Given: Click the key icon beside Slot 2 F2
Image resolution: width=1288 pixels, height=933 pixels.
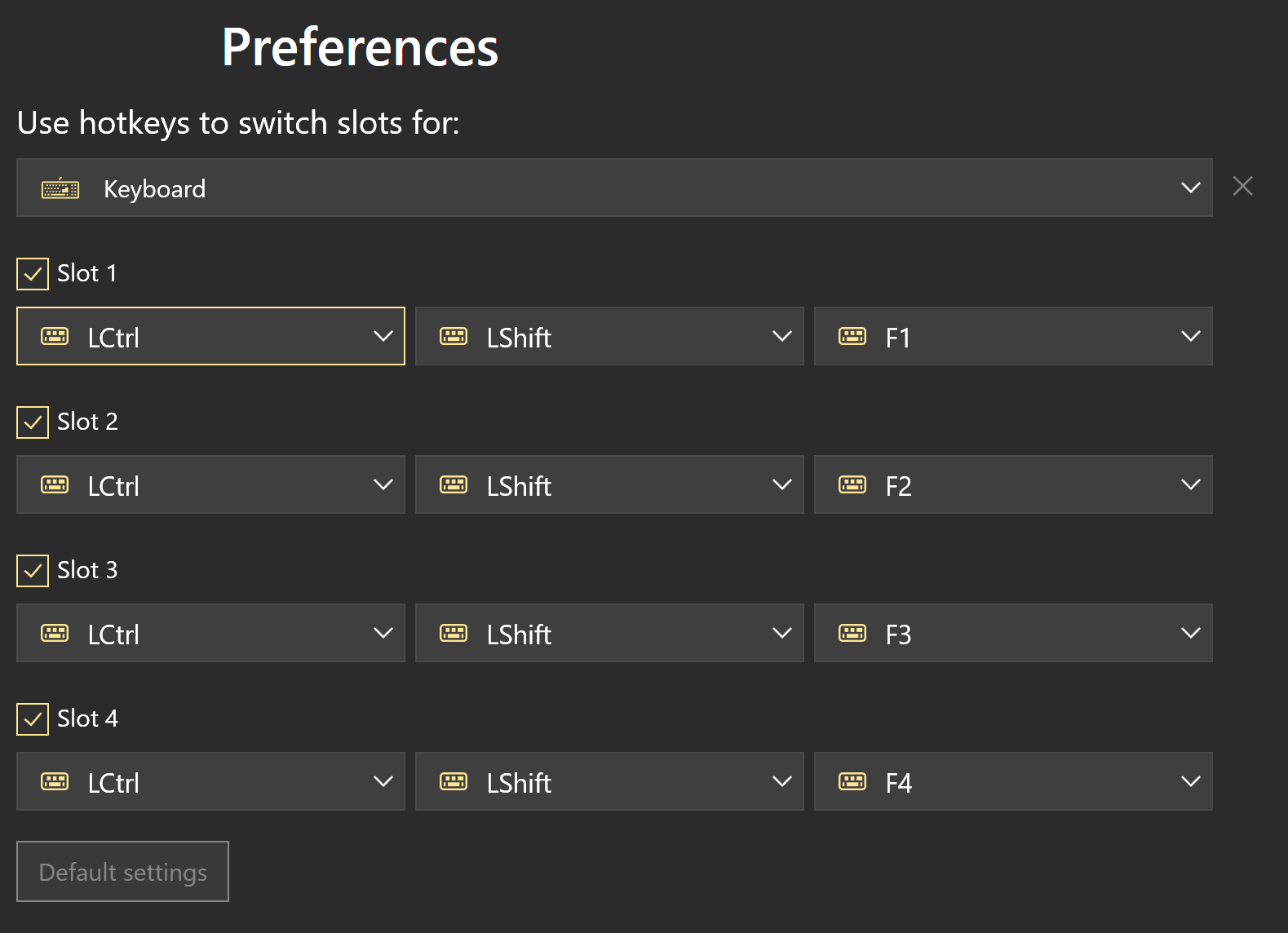Looking at the screenshot, I should point(852,484).
